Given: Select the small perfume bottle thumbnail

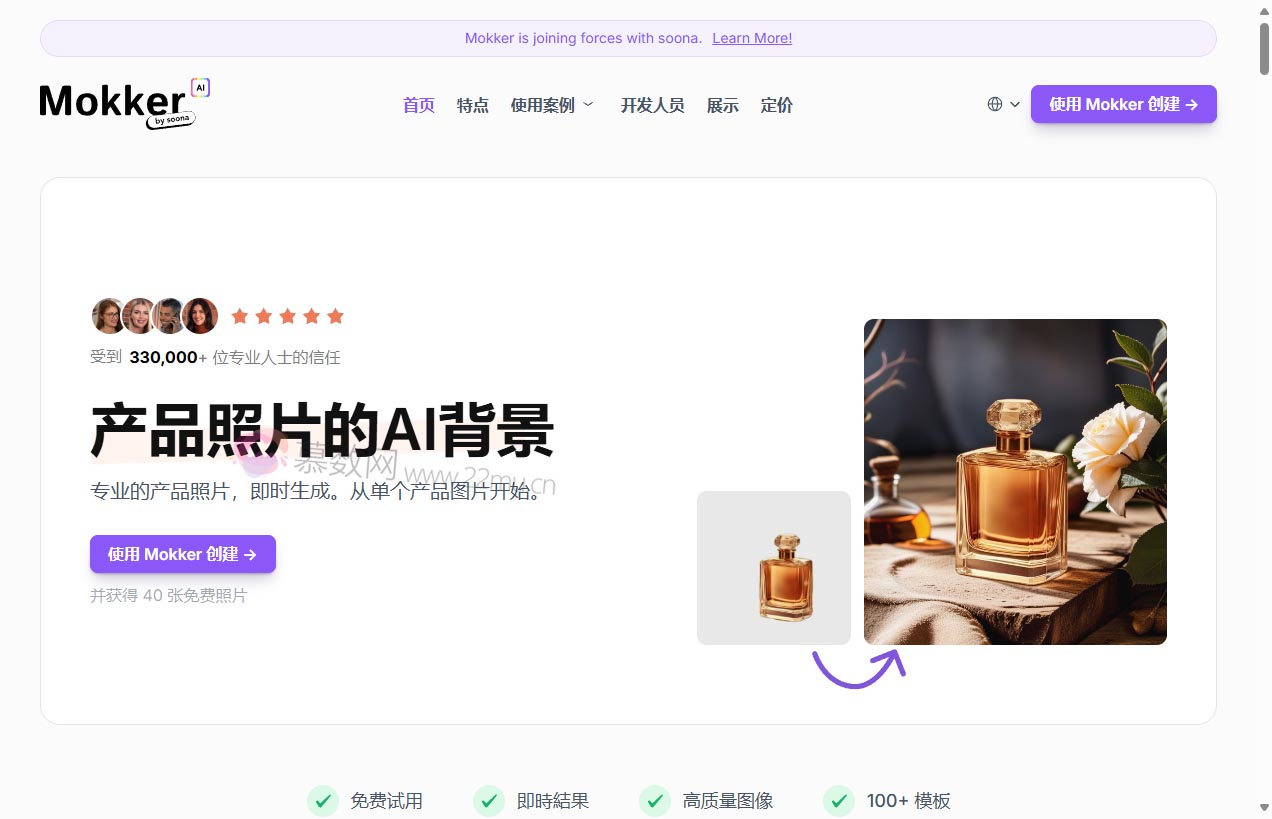Looking at the screenshot, I should (x=774, y=567).
